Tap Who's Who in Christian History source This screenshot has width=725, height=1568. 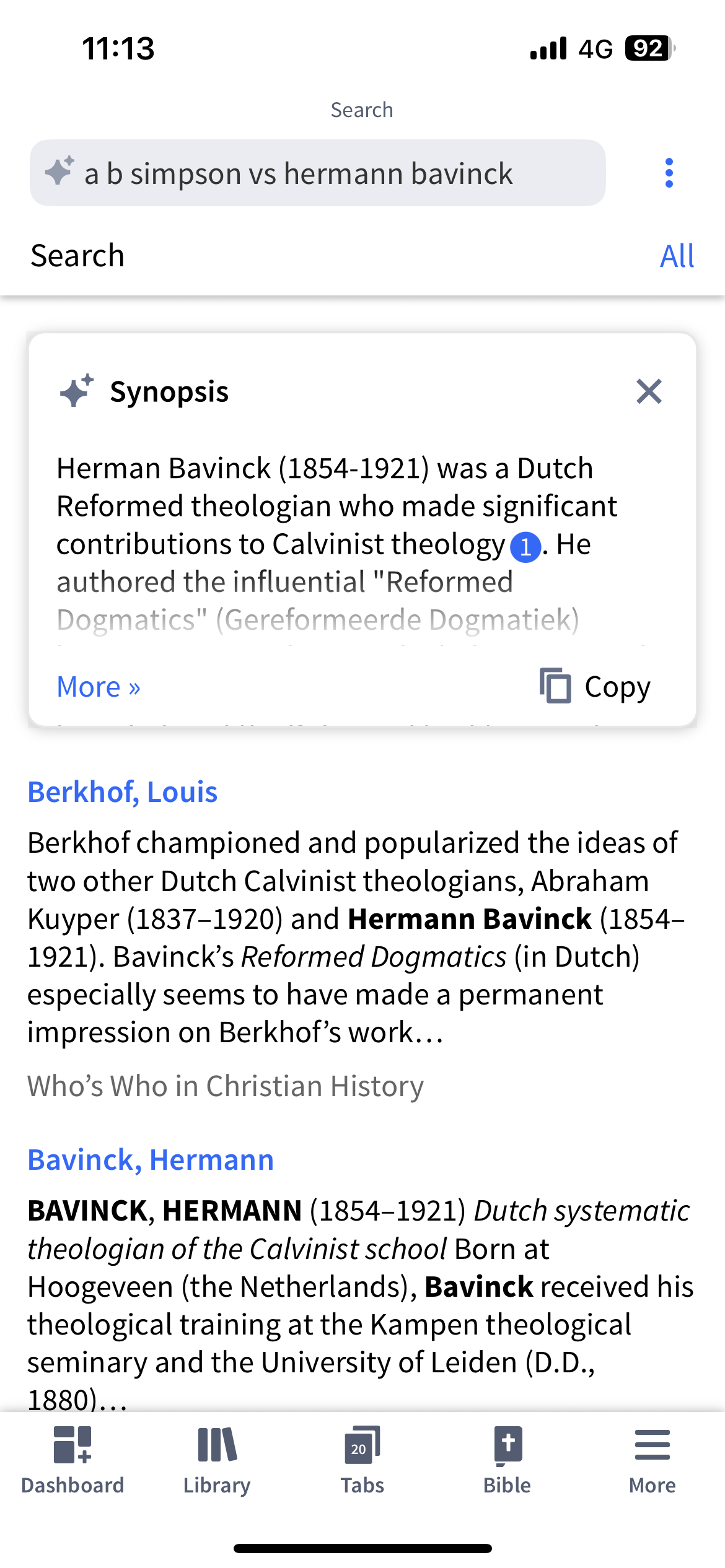tap(226, 1086)
